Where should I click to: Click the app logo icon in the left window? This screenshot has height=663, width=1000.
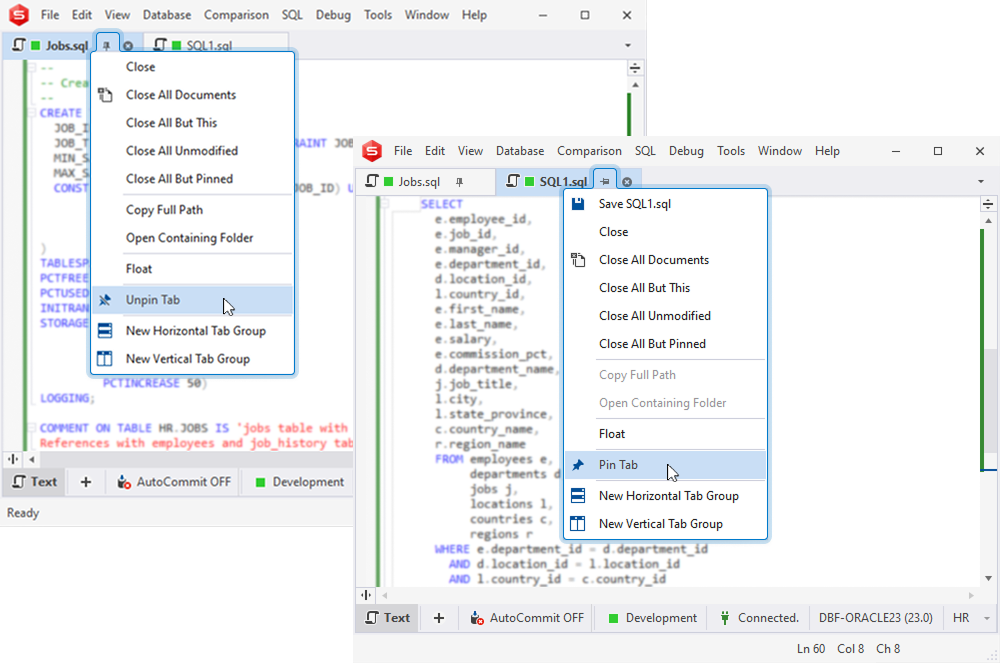pos(19,15)
